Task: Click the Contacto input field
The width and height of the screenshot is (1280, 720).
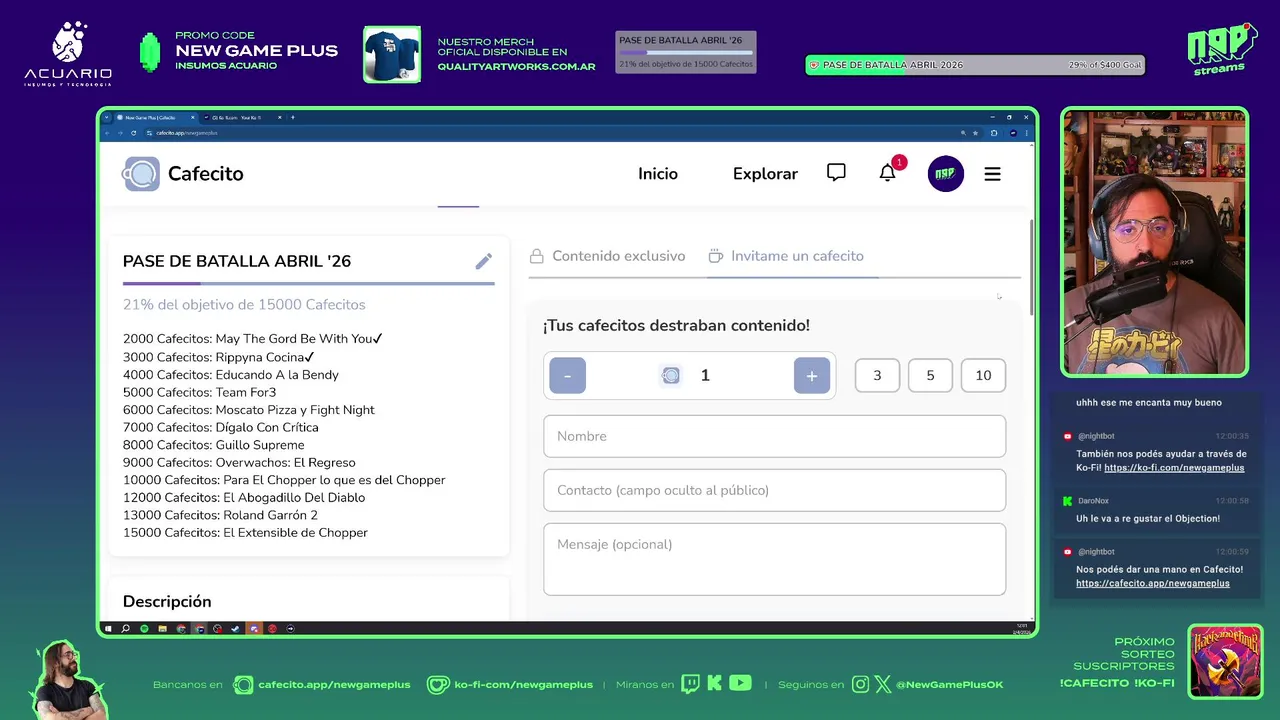Action: point(774,490)
